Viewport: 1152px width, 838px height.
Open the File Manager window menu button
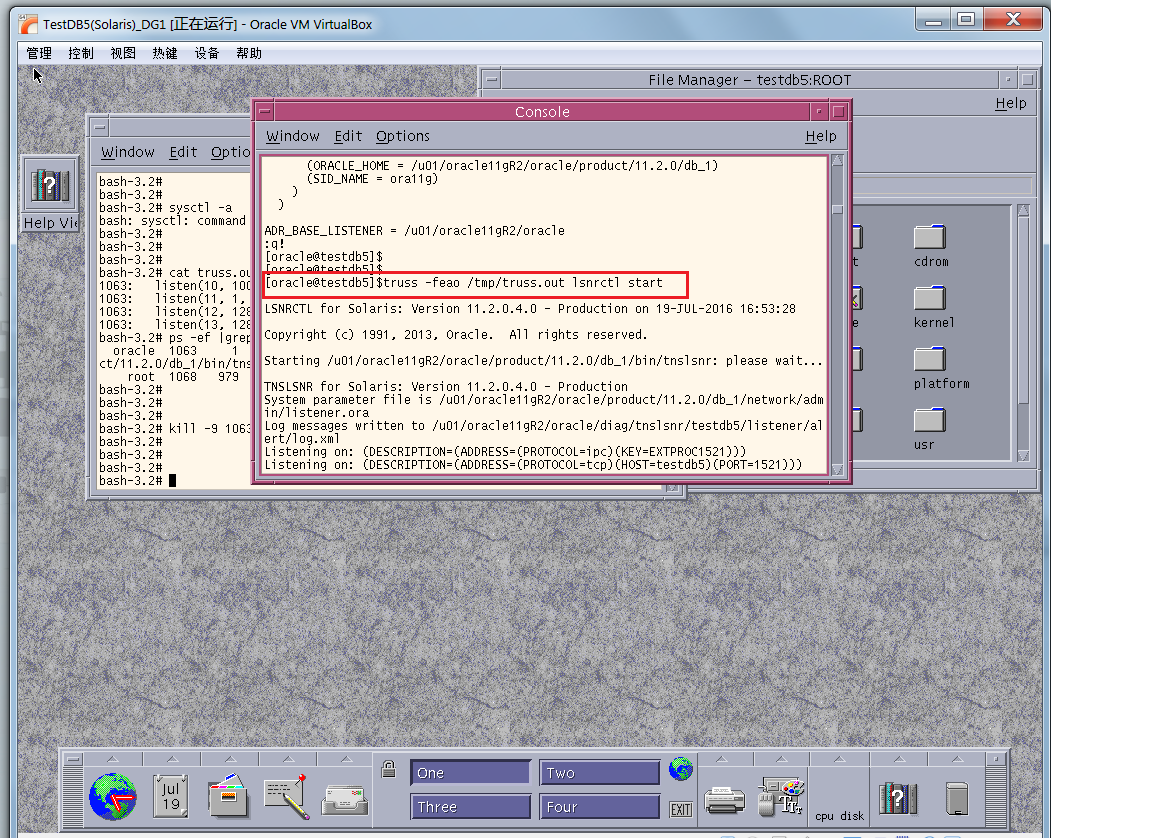[x=492, y=79]
